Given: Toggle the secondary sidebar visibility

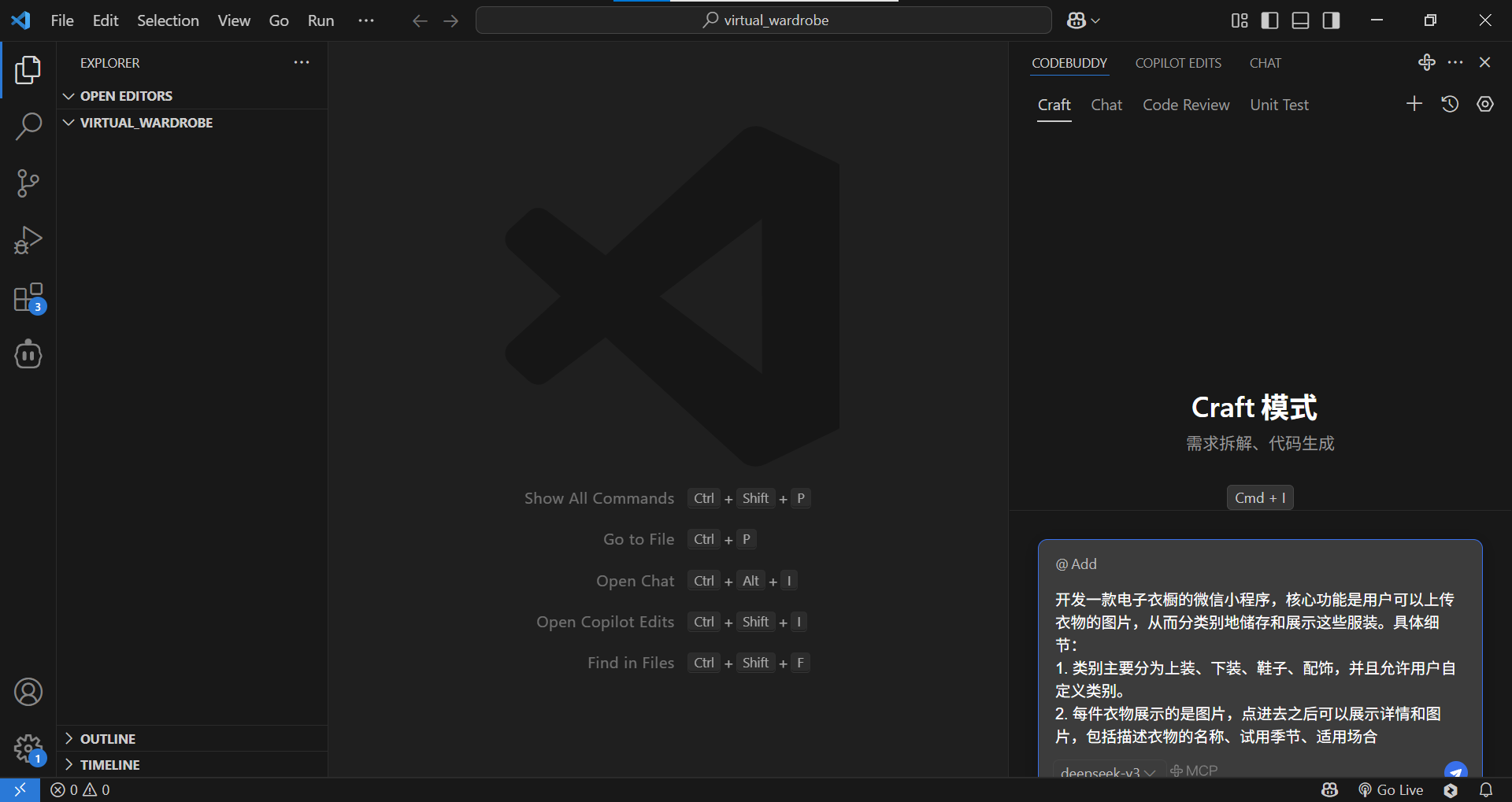Looking at the screenshot, I should pyautogui.click(x=1331, y=20).
